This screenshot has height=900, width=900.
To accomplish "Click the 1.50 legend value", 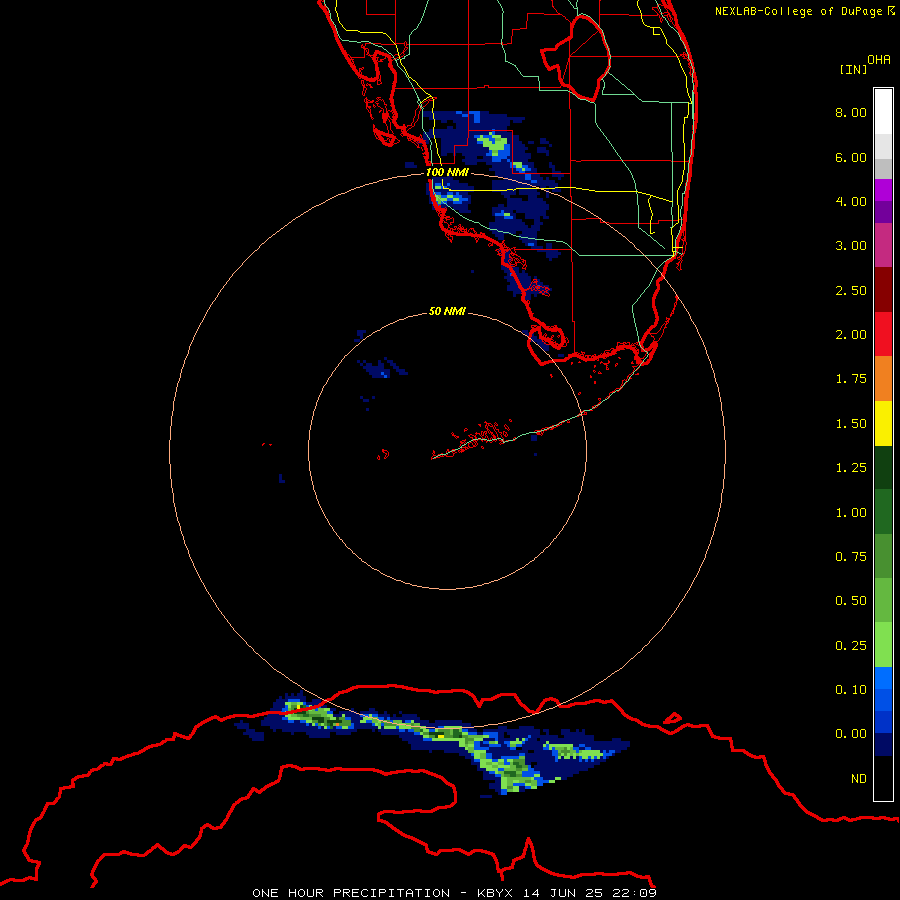I will (851, 424).
